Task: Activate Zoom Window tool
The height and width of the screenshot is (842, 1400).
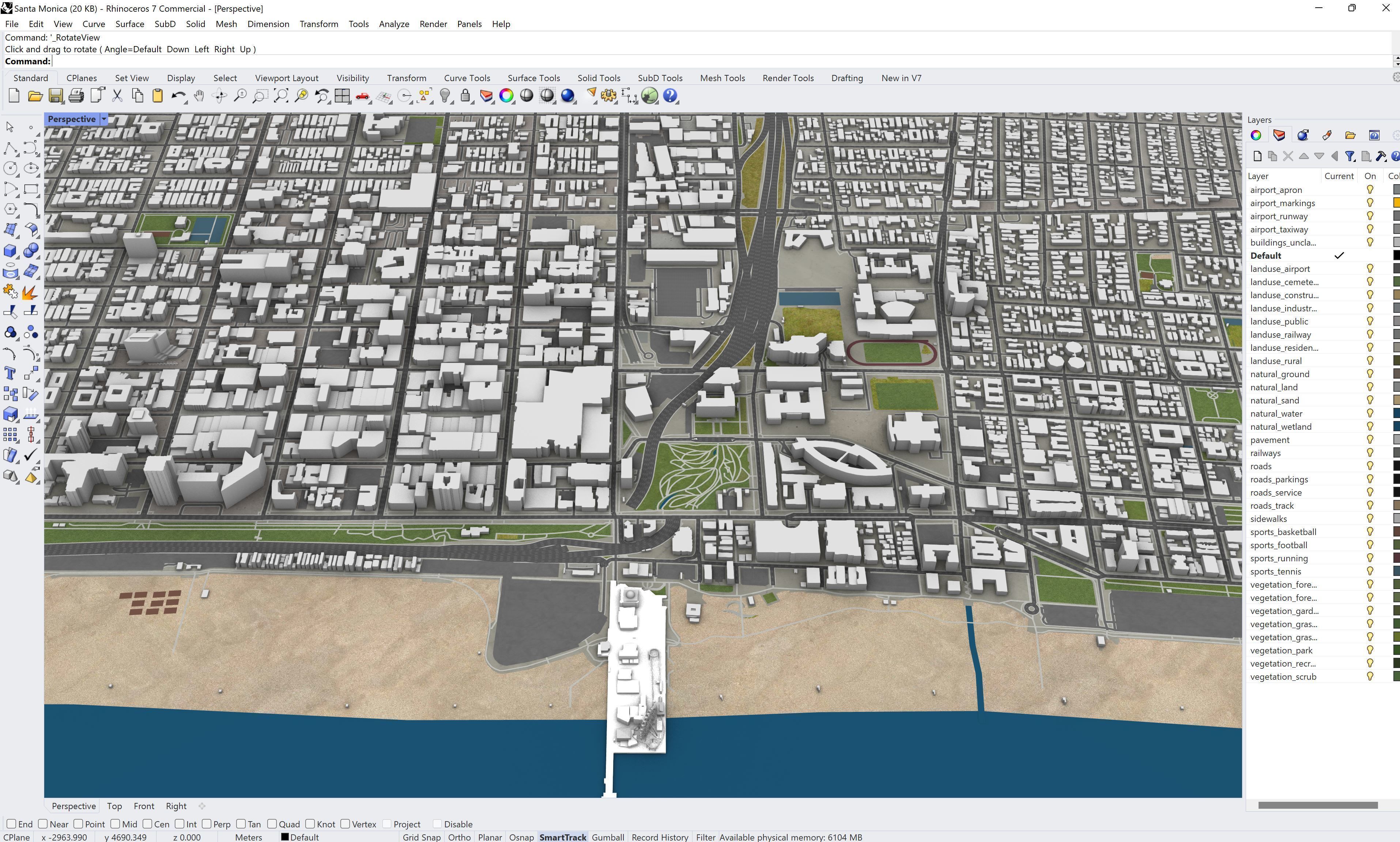Action: tap(260, 96)
